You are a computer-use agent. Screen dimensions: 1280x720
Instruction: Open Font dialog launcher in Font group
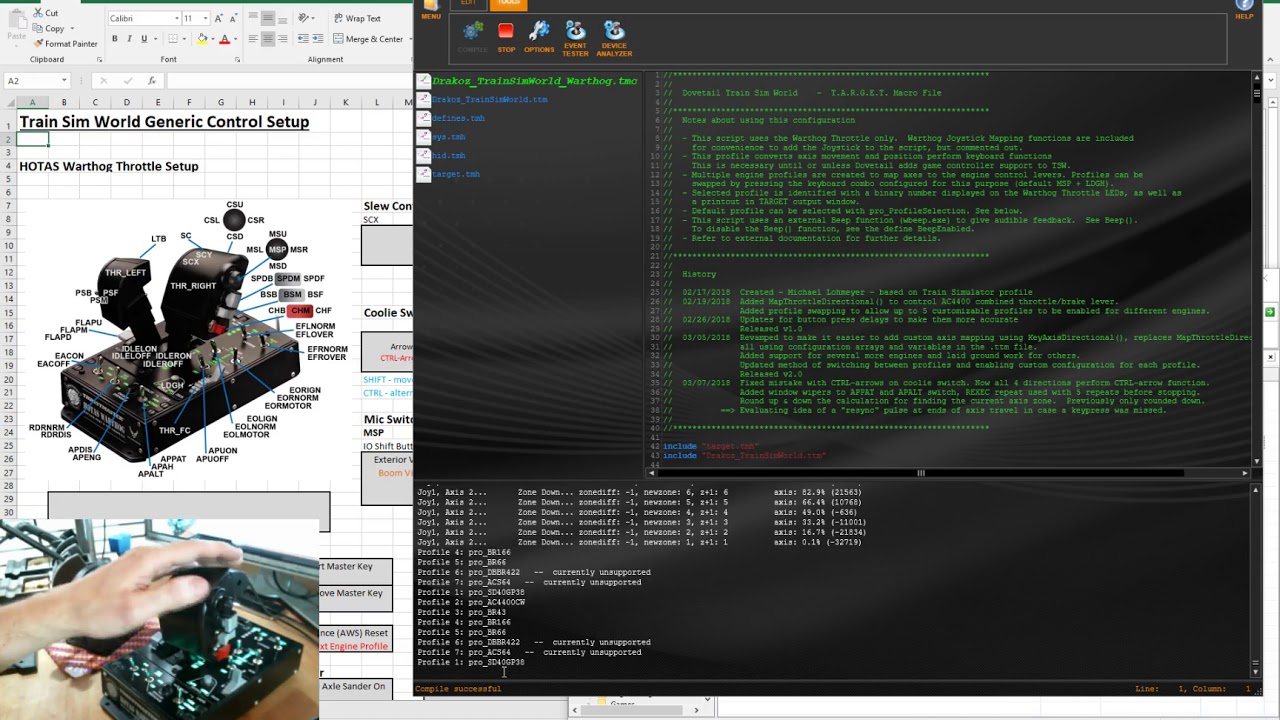click(x=240, y=59)
